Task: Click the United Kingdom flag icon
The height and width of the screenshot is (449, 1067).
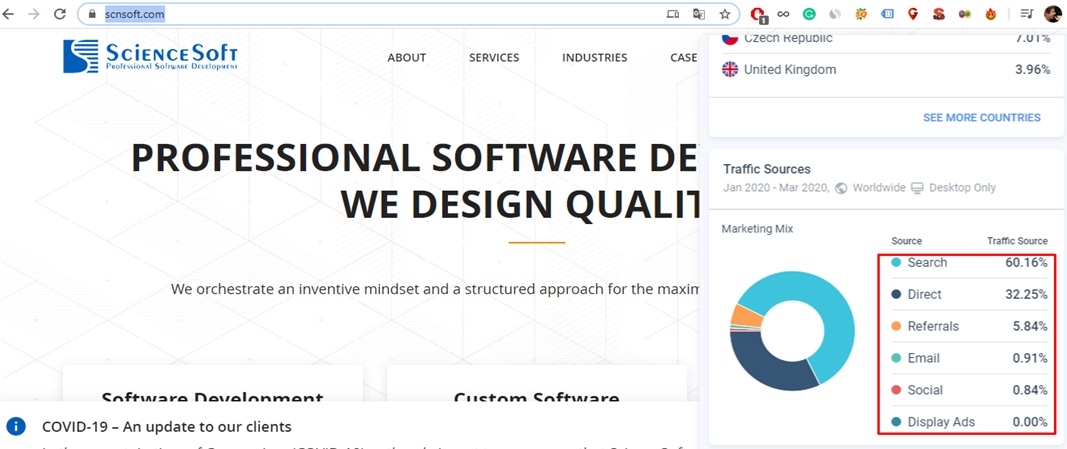Action: (729, 69)
